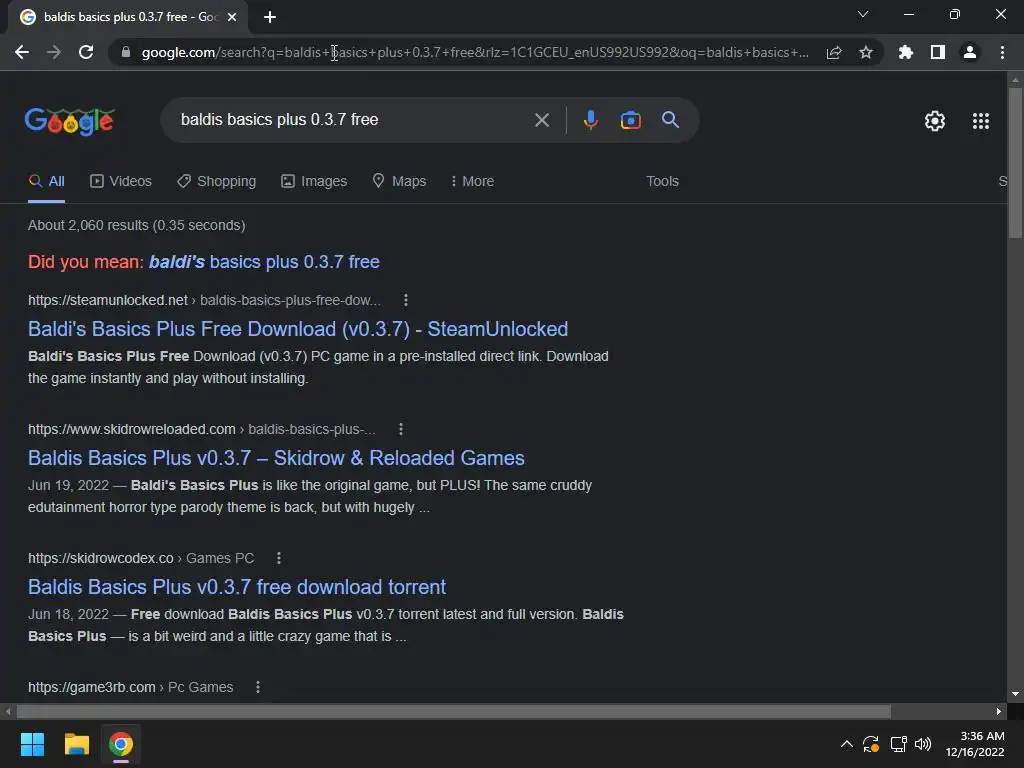Start voice search with microphone
The image size is (1024, 768).
click(x=590, y=120)
